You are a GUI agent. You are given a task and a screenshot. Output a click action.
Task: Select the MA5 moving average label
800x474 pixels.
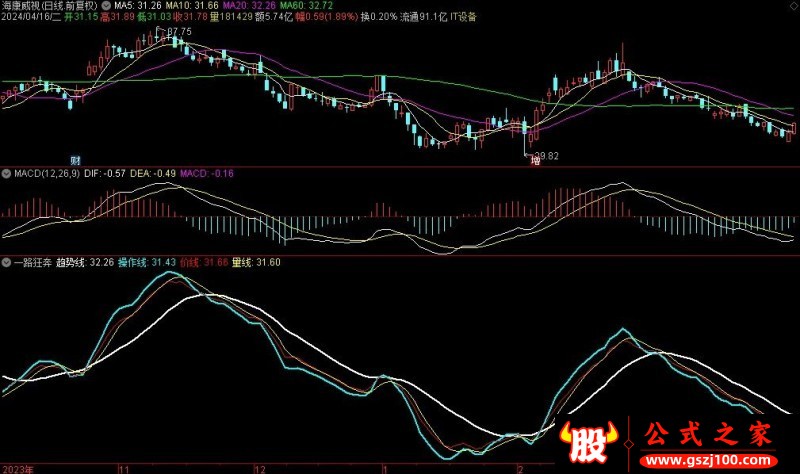pos(134,6)
